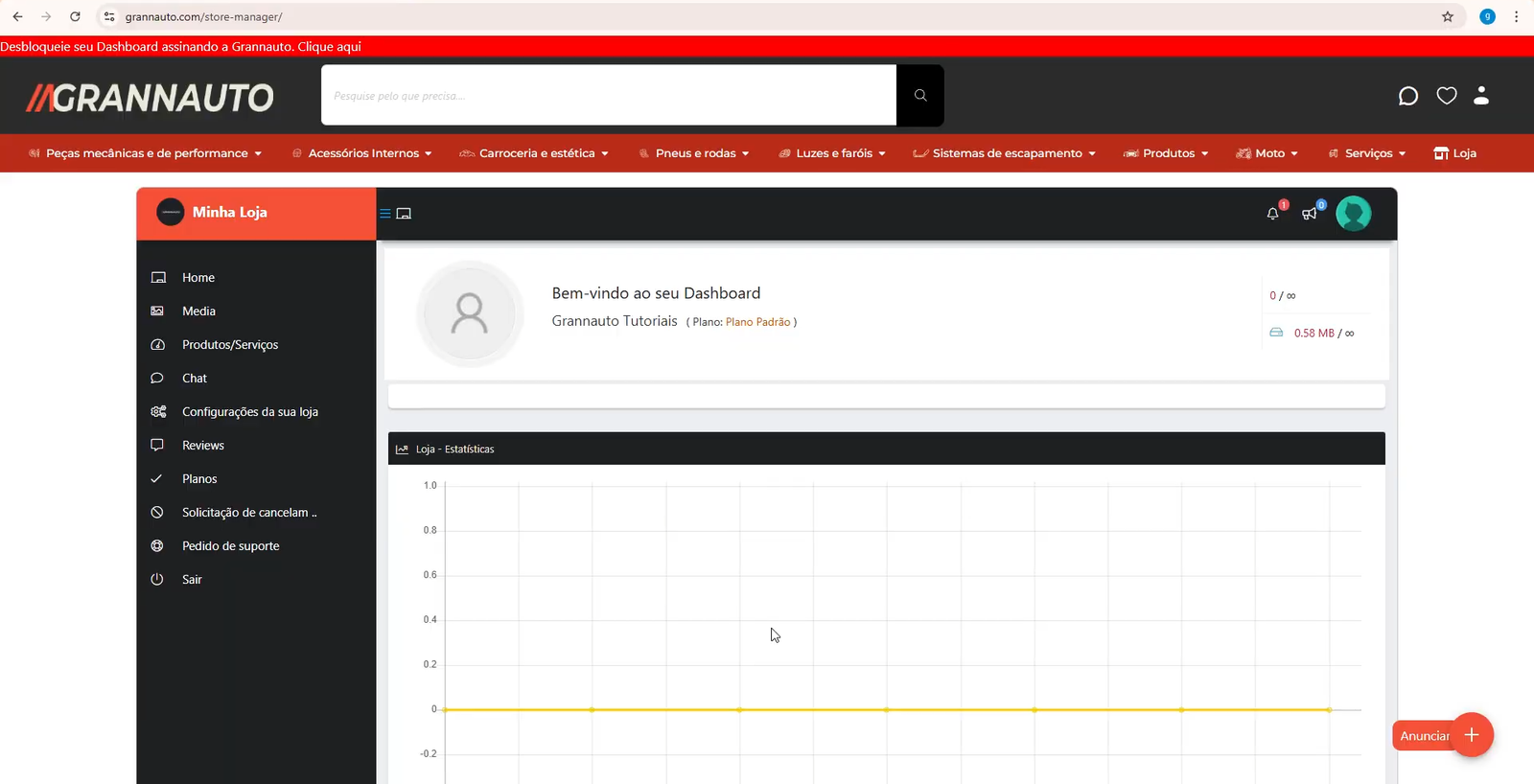Click the 0.58 MB storage value
This screenshot has height=784, width=1534.
(x=1314, y=334)
